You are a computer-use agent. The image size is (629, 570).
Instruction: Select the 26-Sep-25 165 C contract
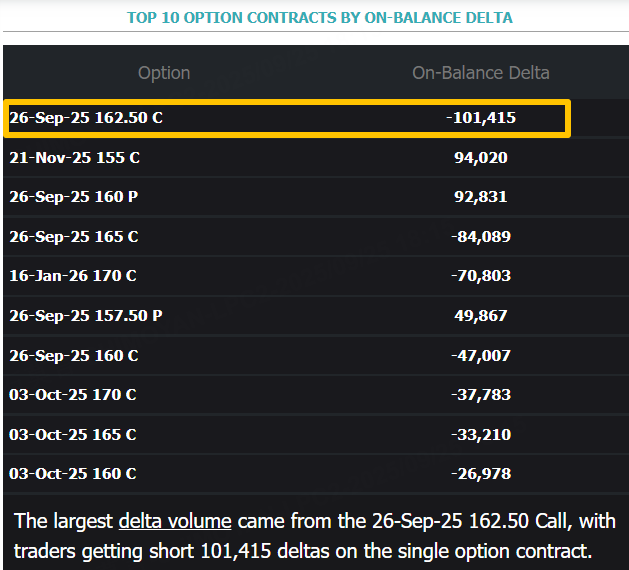tap(74, 237)
